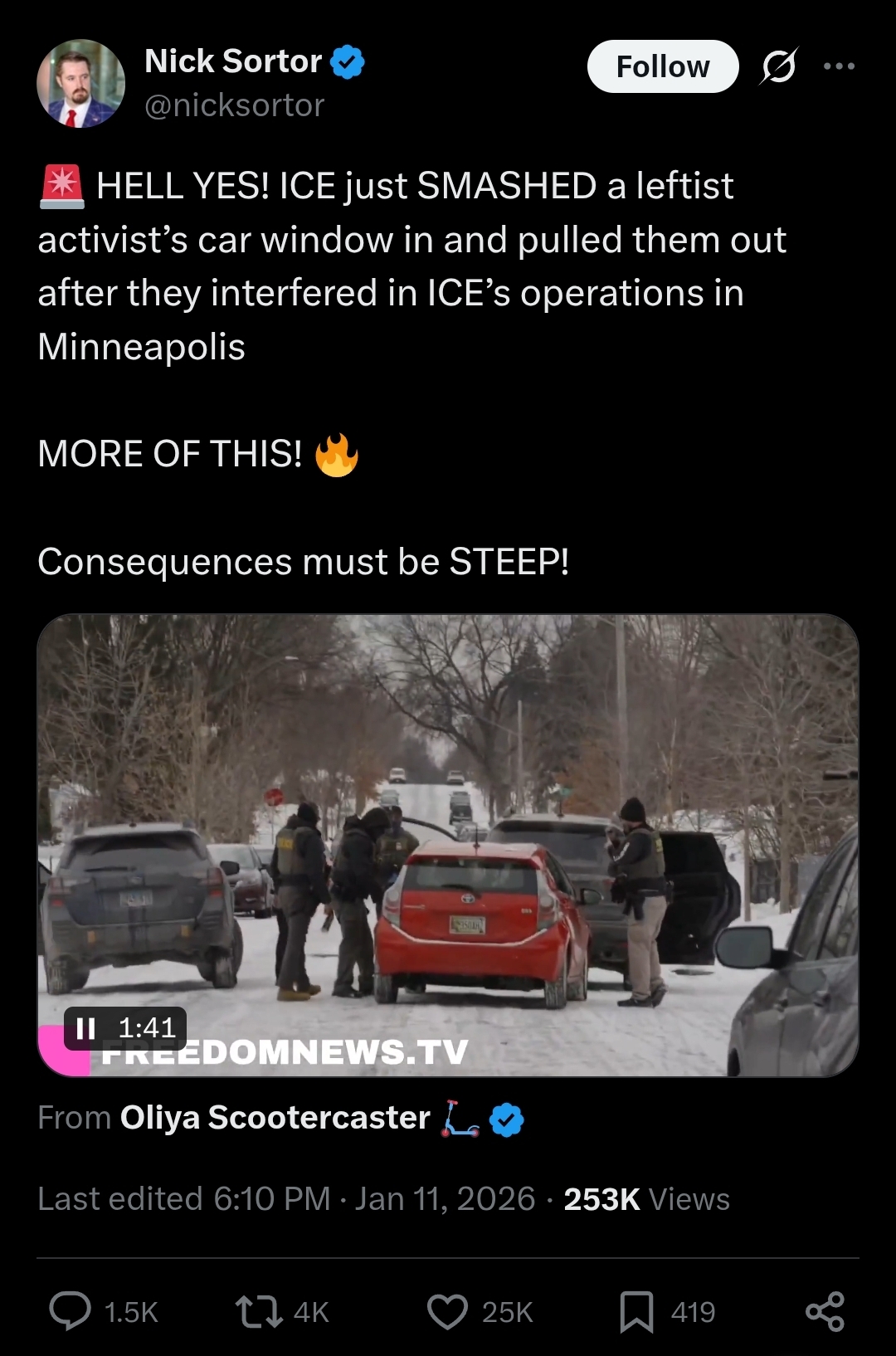Open Nick Sortor's profile picture

coord(80,83)
